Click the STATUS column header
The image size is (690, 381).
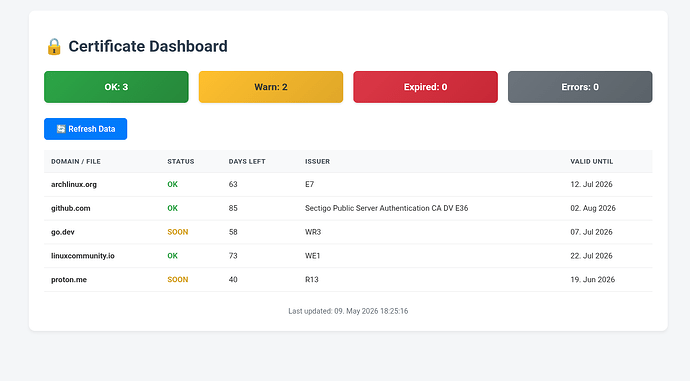coord(180,161)
